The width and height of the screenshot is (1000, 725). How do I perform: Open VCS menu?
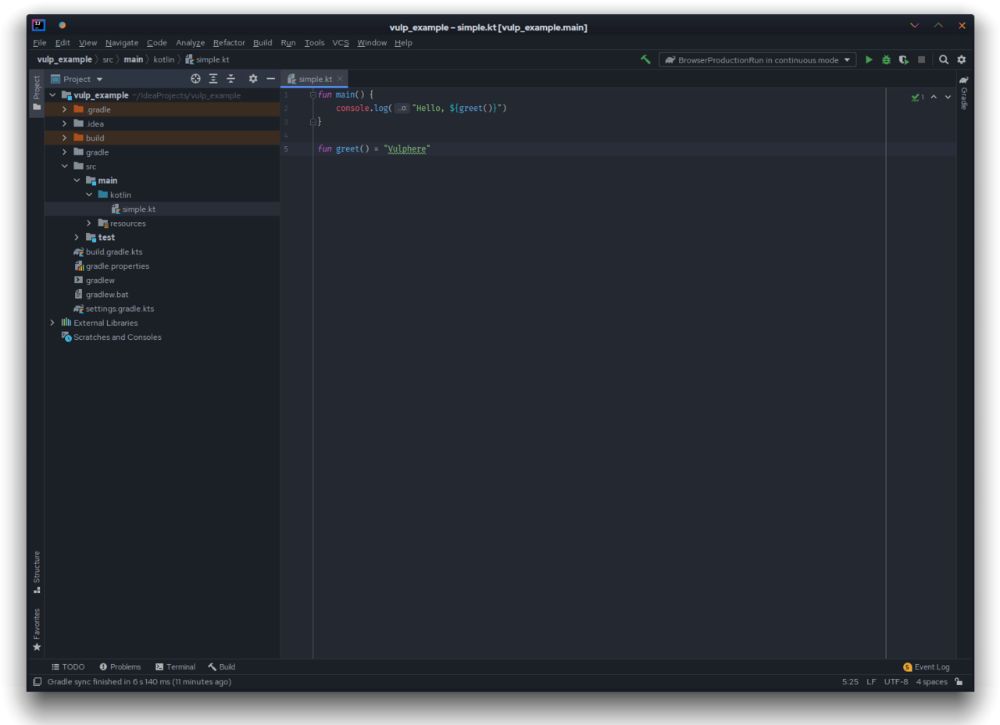pos(341,43)
